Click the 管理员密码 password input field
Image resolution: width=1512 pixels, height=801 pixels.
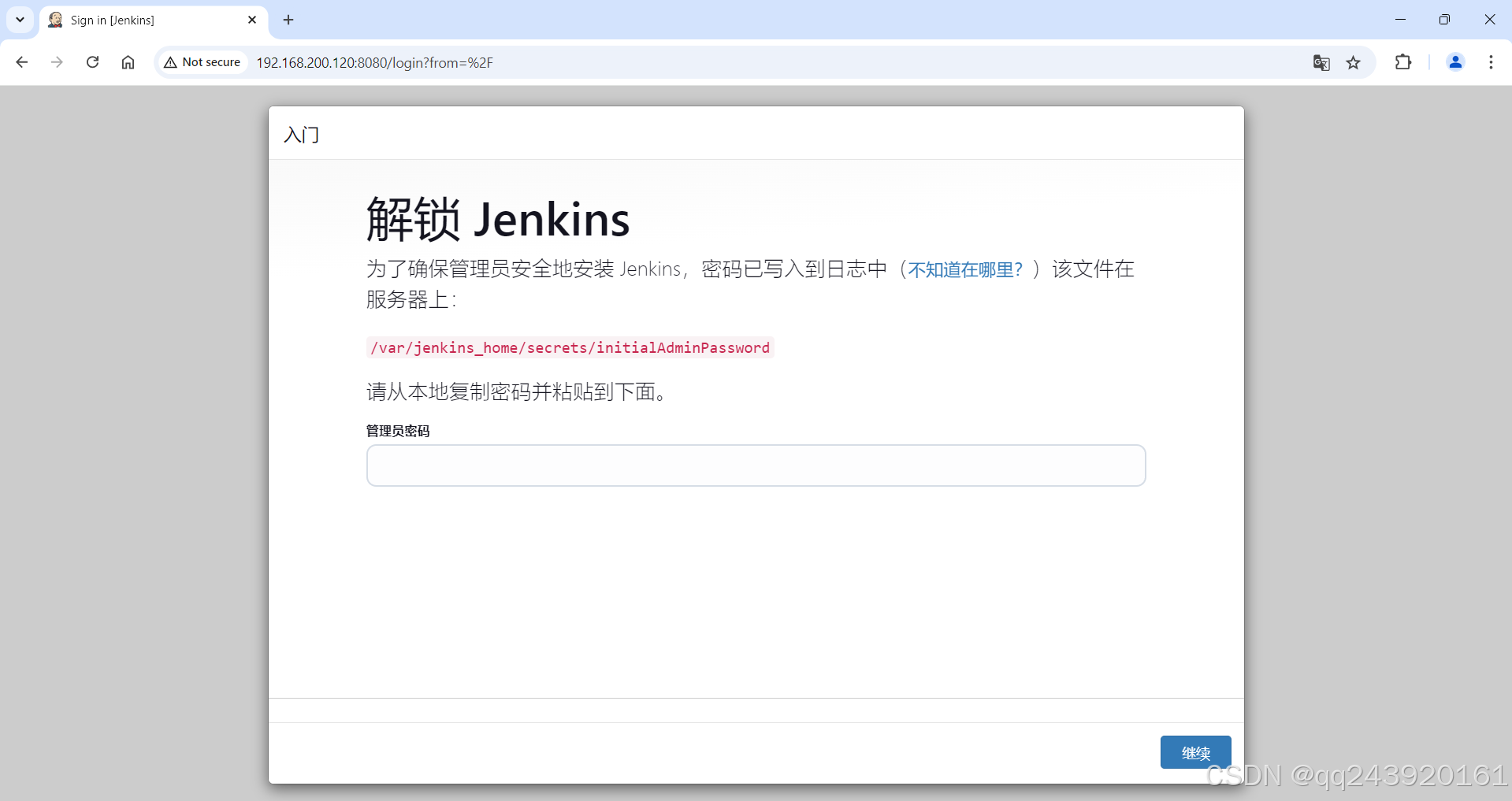click(x=755, y=465)
